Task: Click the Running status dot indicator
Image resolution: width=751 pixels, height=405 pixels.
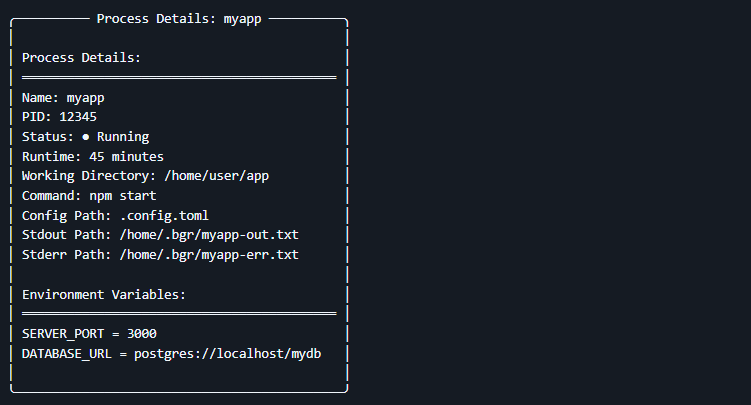Action: click(x=85, y=137)
